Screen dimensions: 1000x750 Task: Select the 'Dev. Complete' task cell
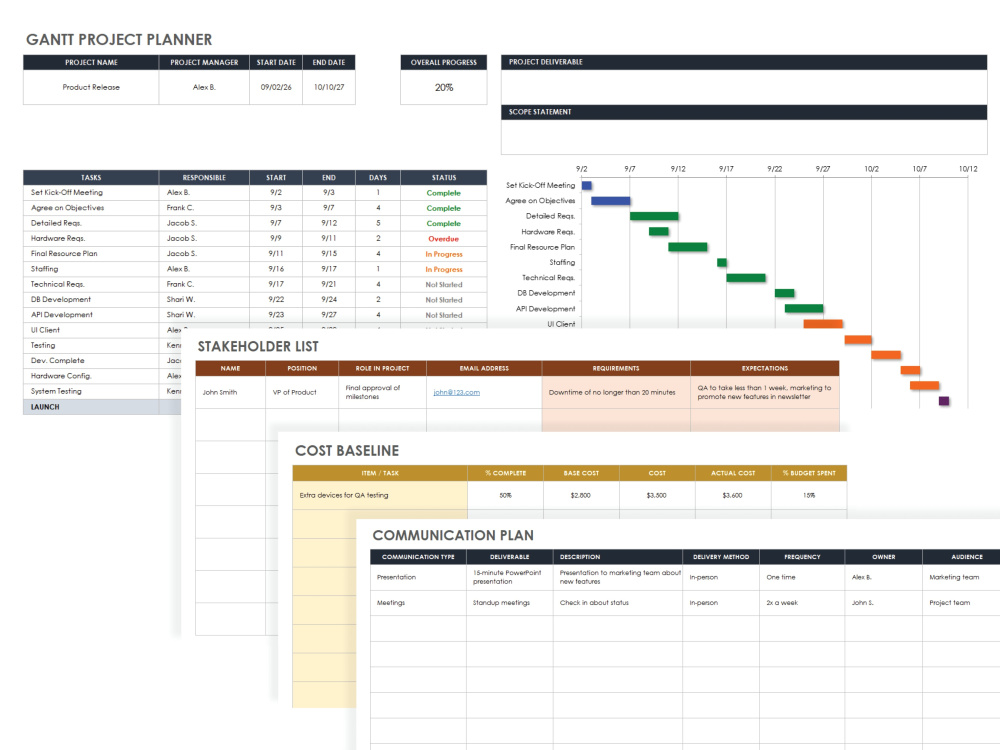pyautogui.click(x=91, y=361)
